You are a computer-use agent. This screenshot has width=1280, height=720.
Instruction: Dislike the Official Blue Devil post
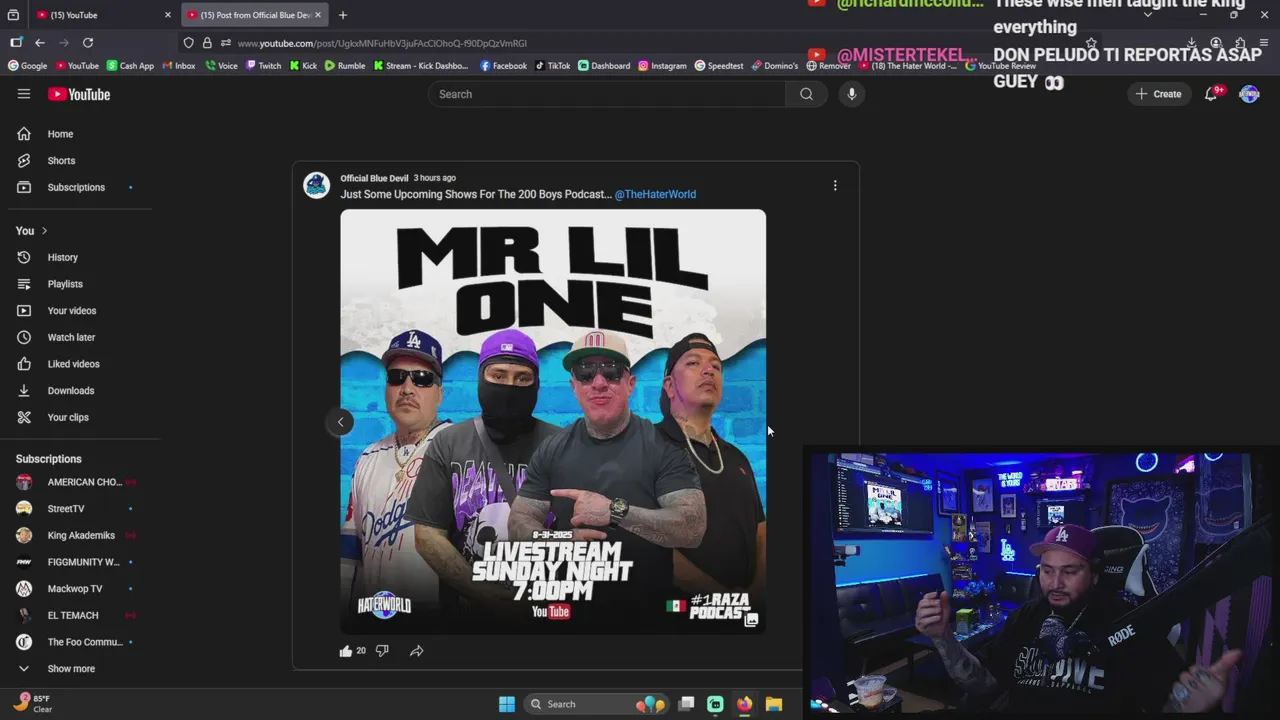[x=382, y=651]
